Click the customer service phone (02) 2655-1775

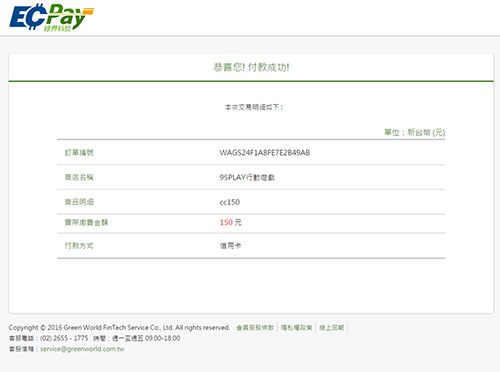pos(64,338)
